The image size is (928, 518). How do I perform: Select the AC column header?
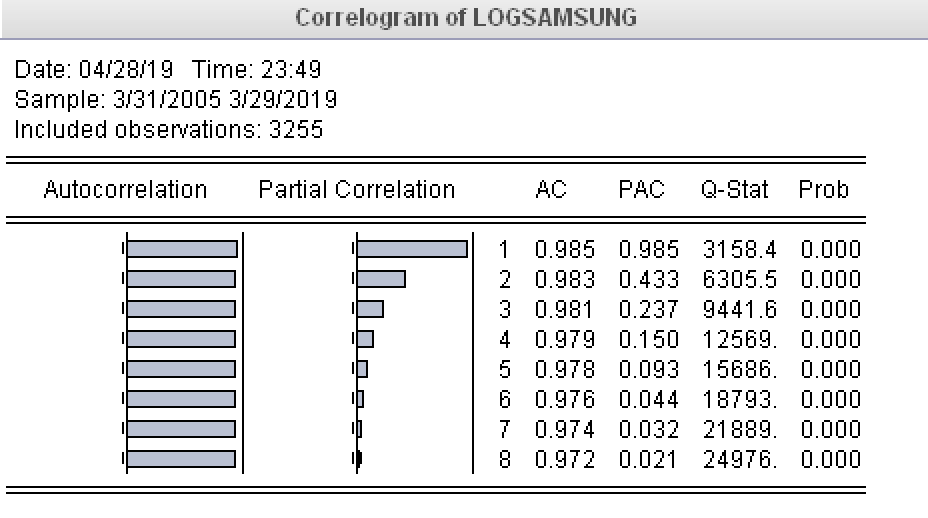click(x=551, y=190)
